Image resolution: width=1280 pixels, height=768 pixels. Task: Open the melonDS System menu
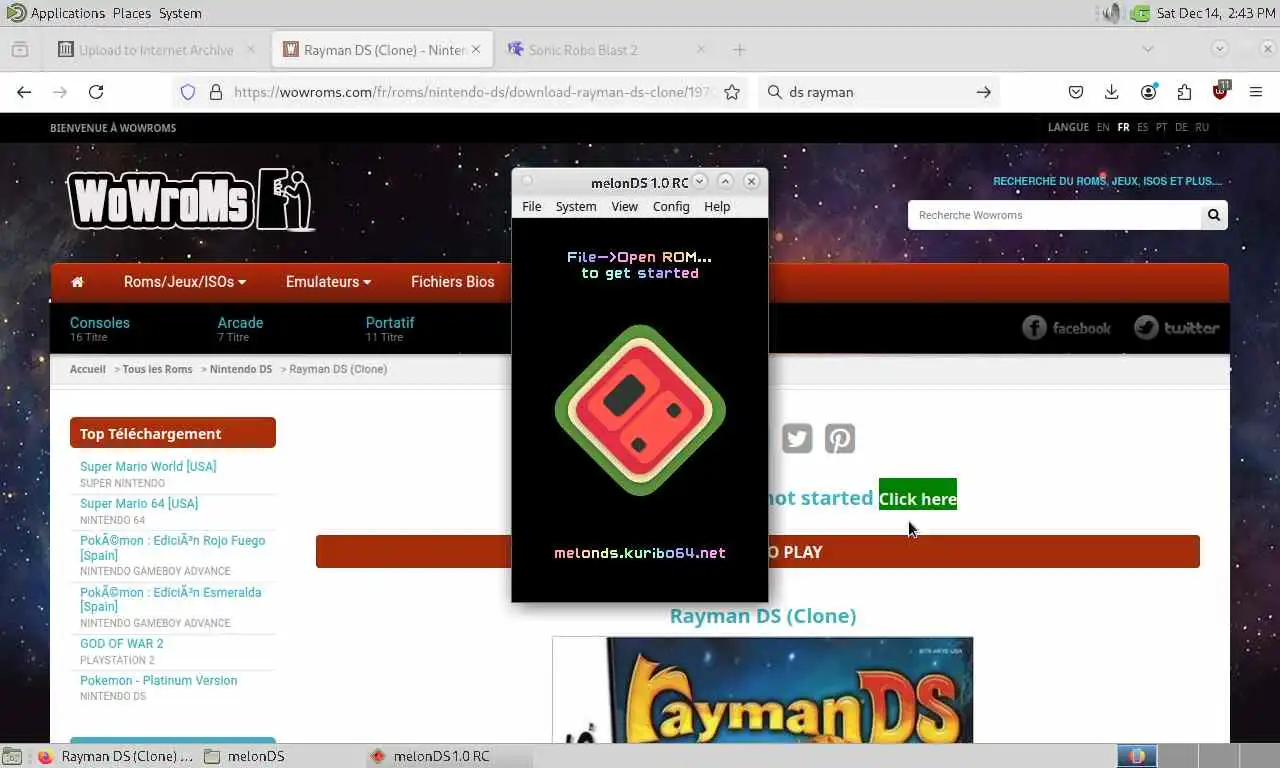coord(576,207)
